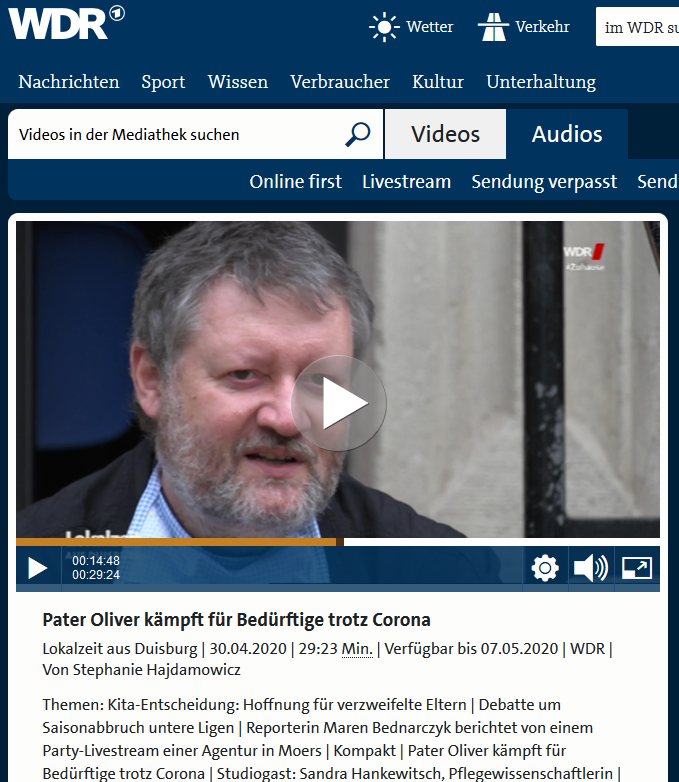
Task: Switch to the Audios tab
Action: 567,134
